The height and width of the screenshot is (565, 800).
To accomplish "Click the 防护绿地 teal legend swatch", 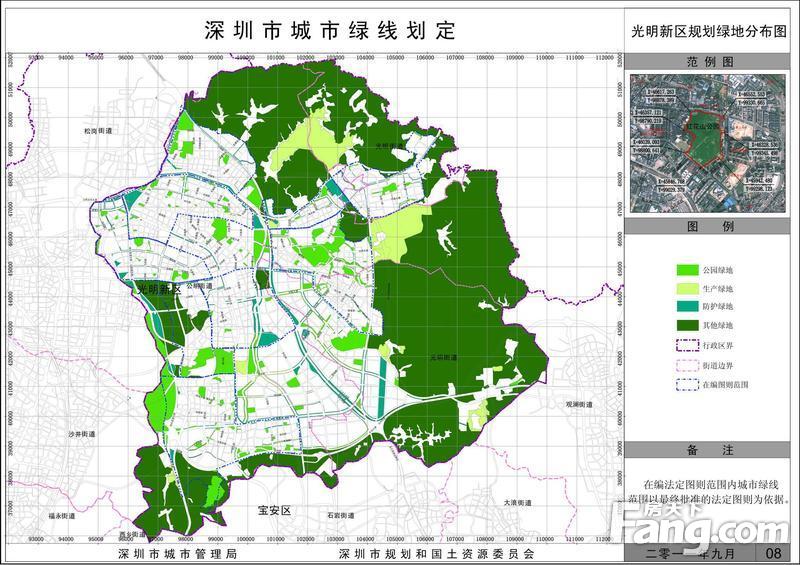I will tap(687, 306).
